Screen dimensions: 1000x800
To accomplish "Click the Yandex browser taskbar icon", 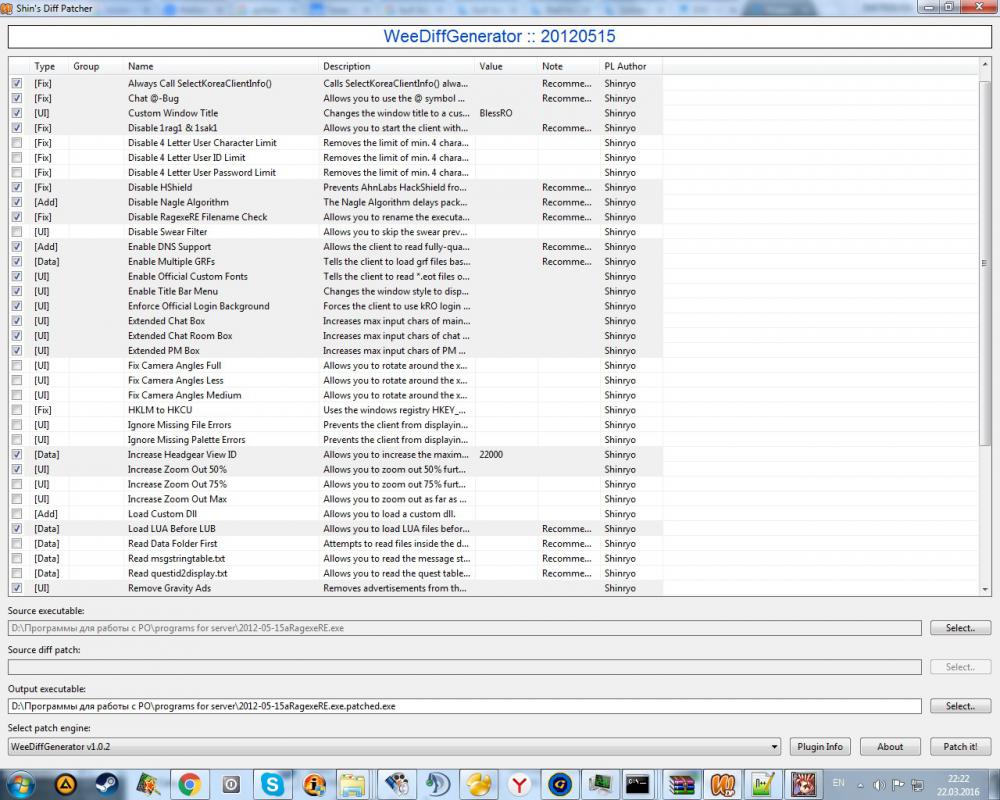I will pyautogui.click(x=519, y=784).
